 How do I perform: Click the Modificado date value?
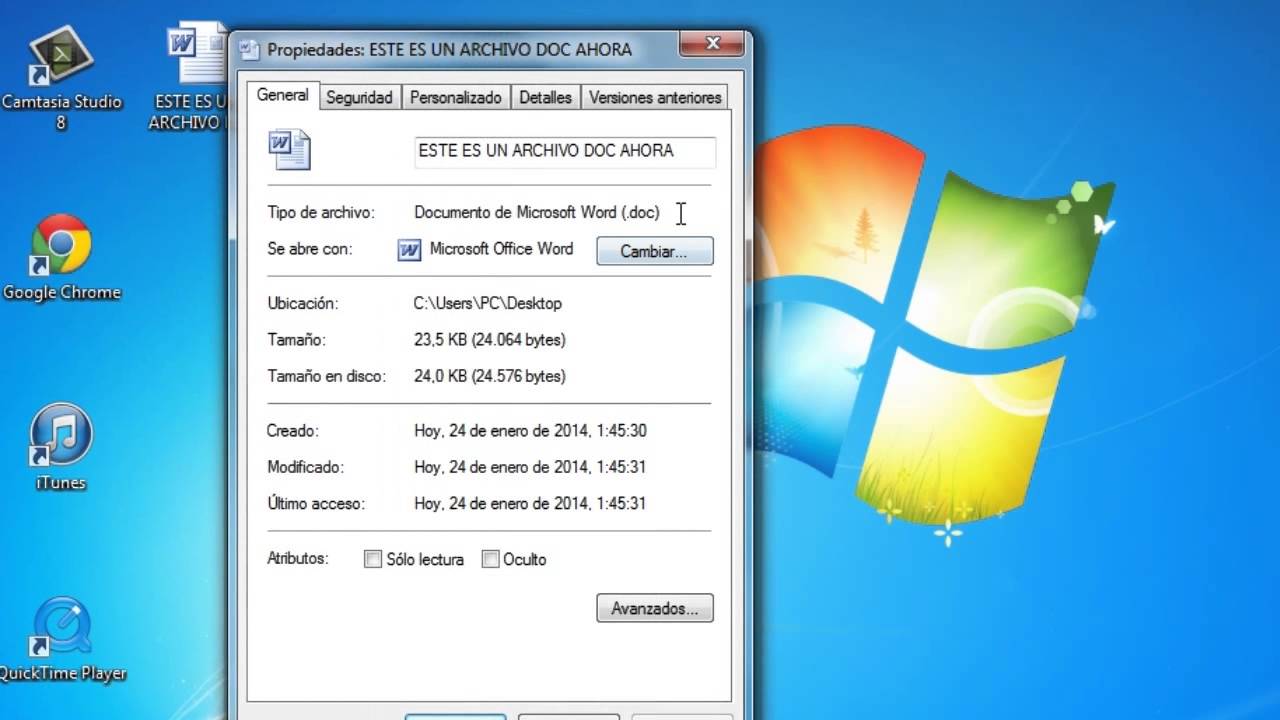(530, 467)
